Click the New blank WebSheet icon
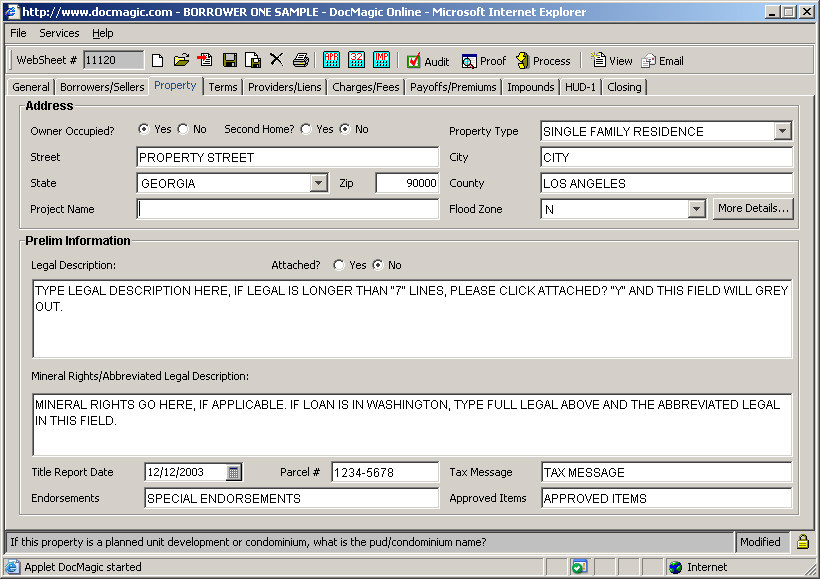 coord(157,61)
